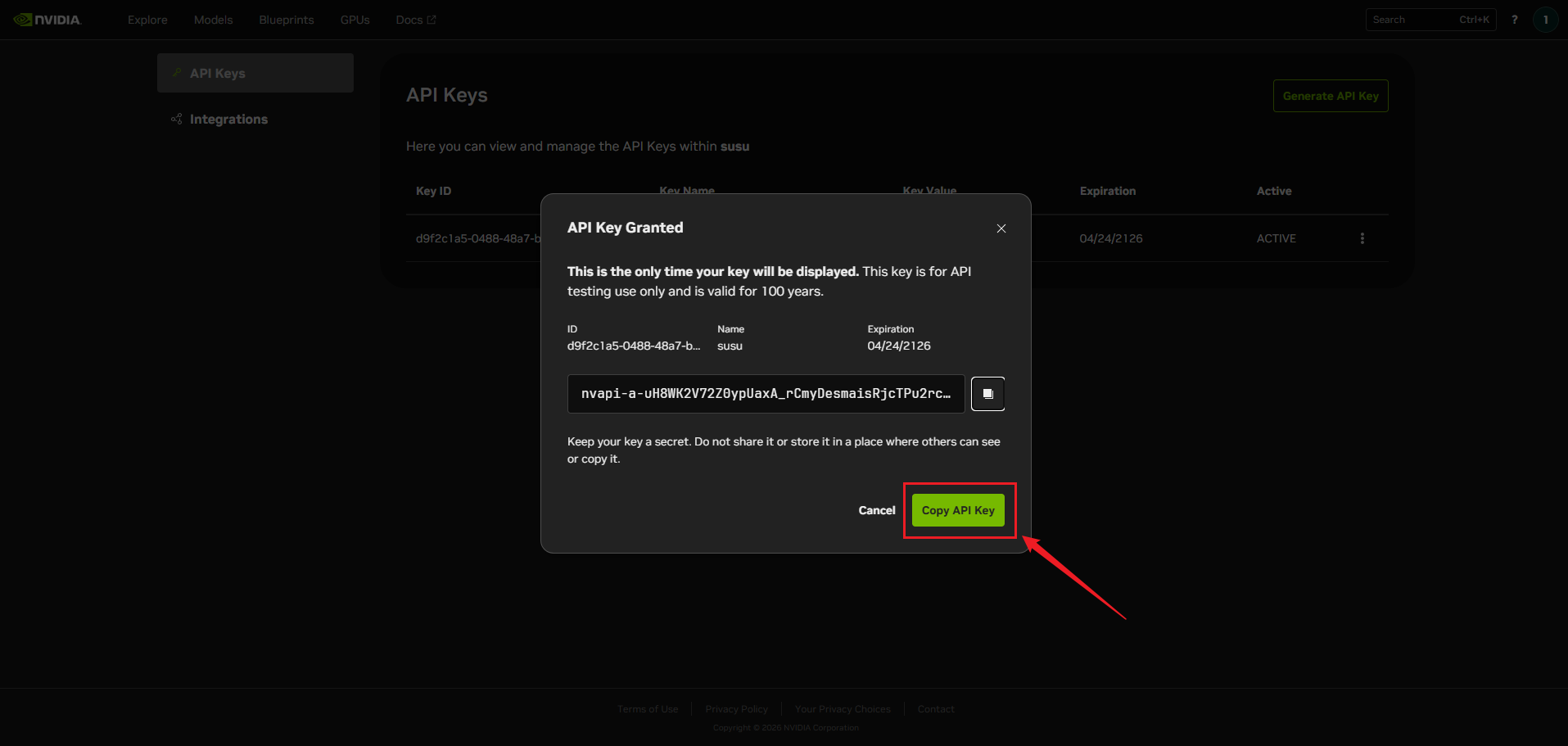1568x746 pixels.
Task: Click the copy icon beside the API key
Action: 987,394
